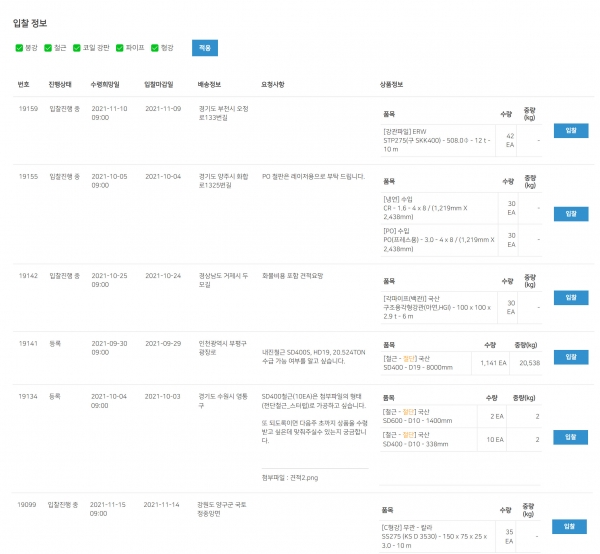Select bid number 19099

coord(27,505)
